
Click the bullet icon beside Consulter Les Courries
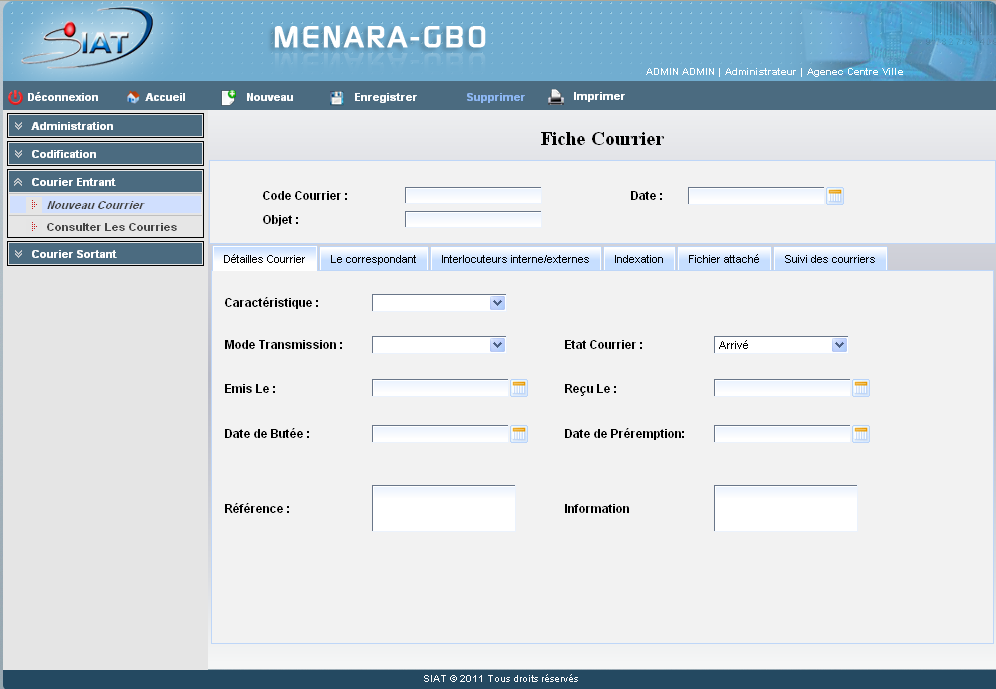click(34, 227)
